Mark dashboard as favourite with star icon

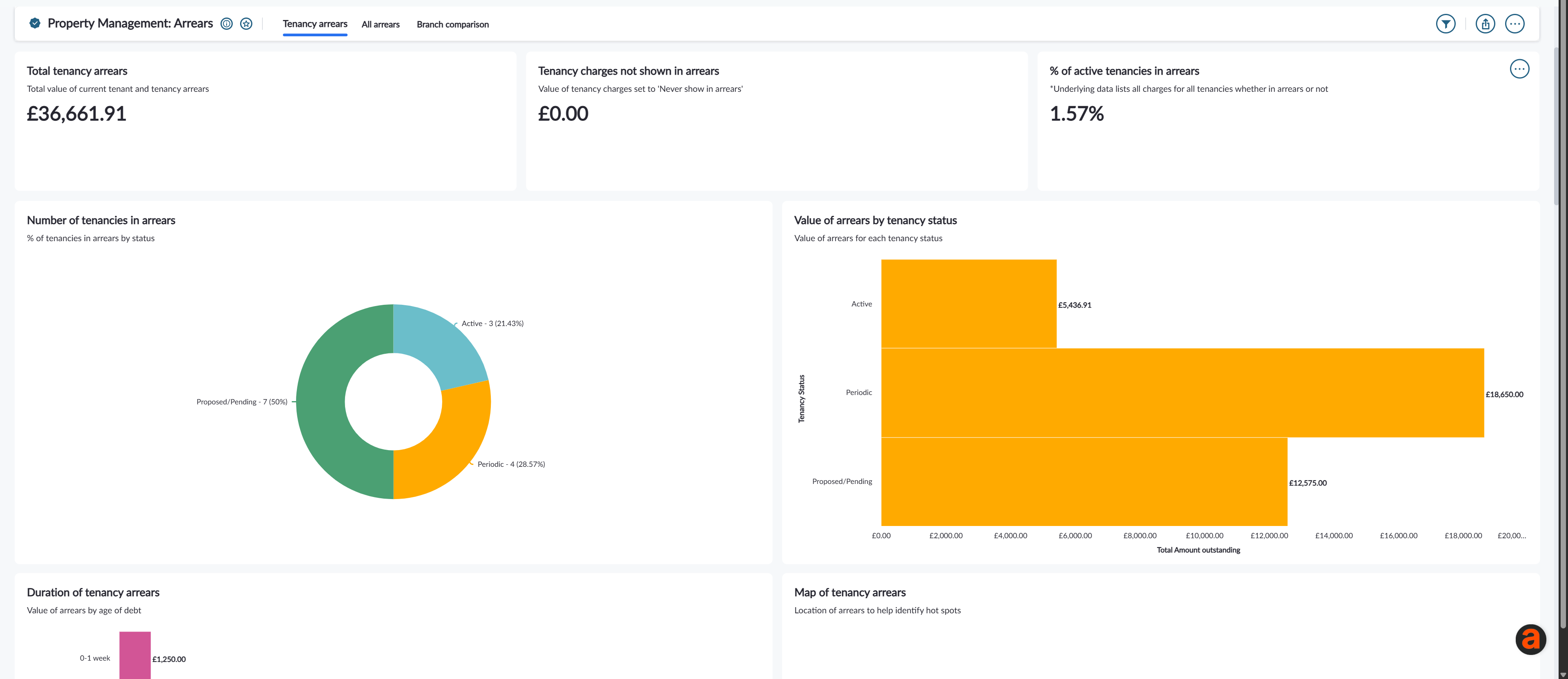[x=246, y=24]
